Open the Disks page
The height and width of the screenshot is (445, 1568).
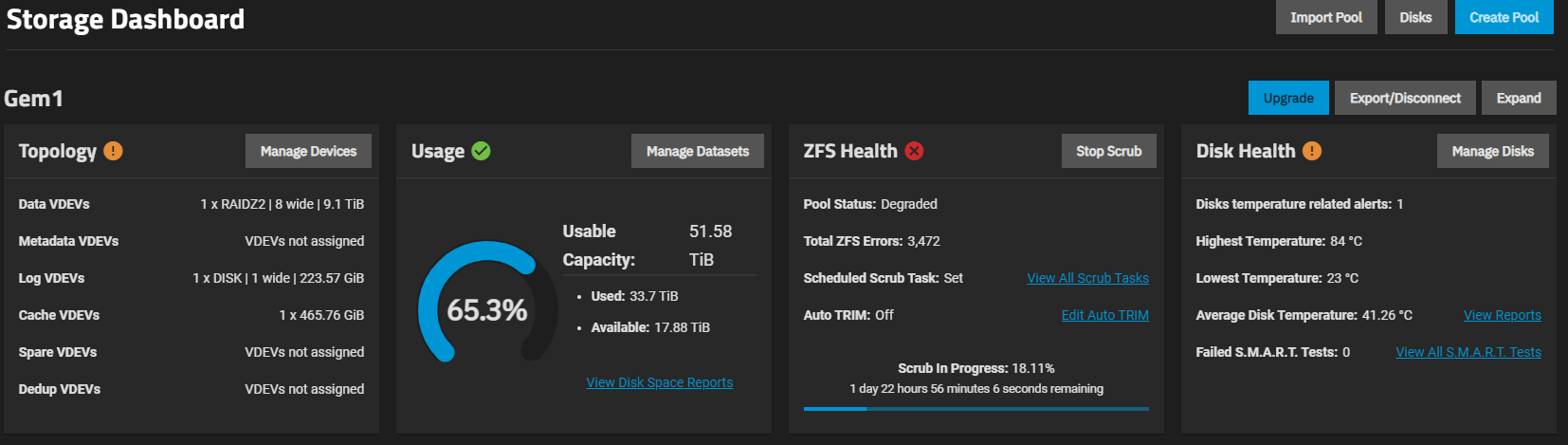1415,17
